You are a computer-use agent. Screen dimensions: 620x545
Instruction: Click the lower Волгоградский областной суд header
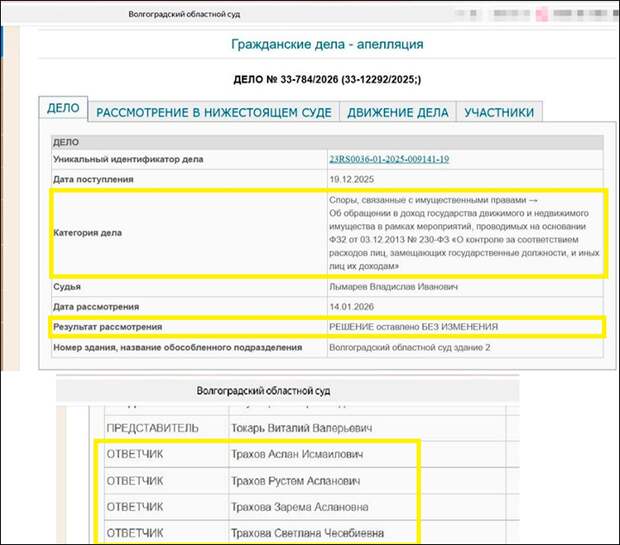pyautogui.click(x=263, y=391)
